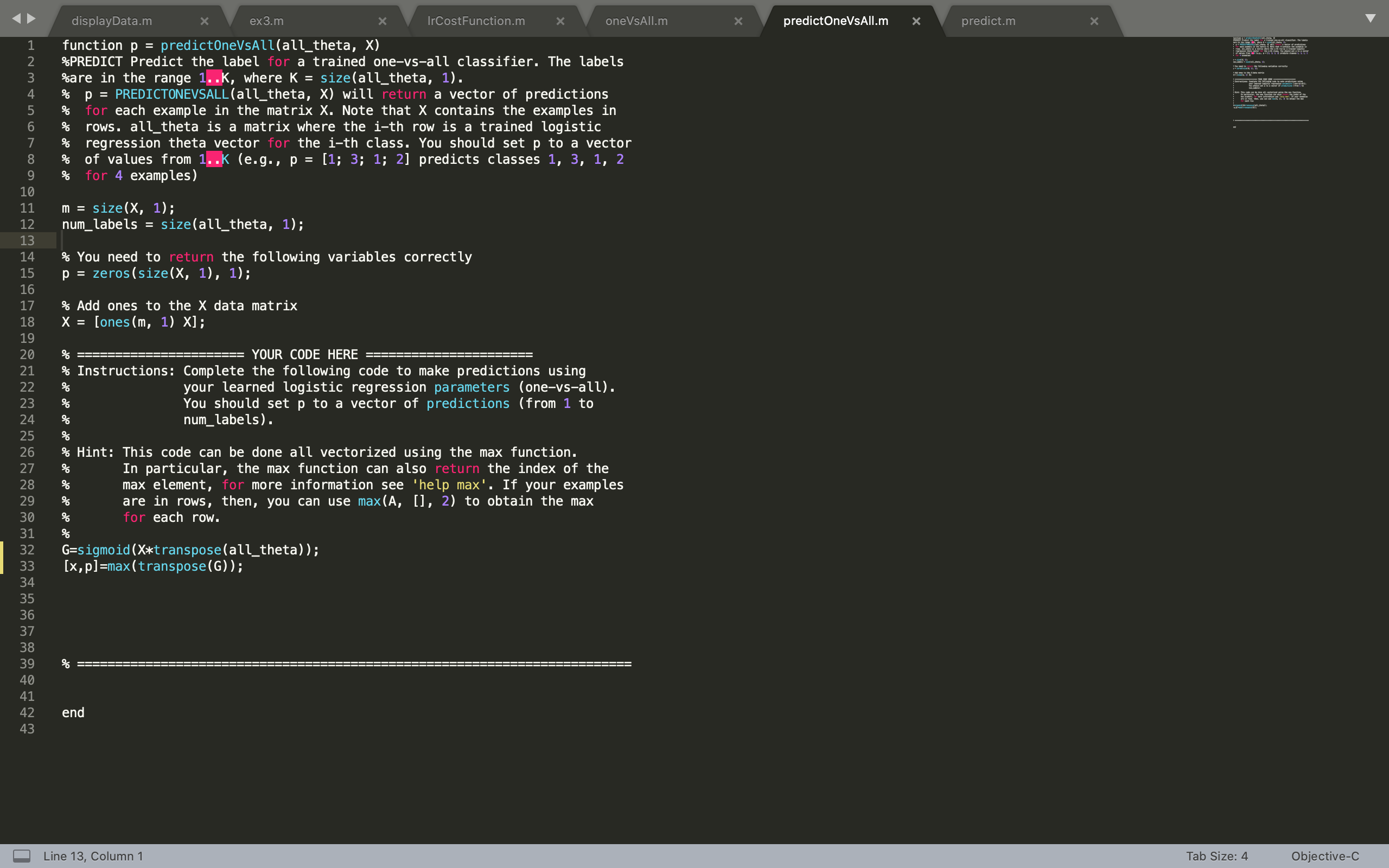Open the tab list dropdown arrow

[1370, 18]
